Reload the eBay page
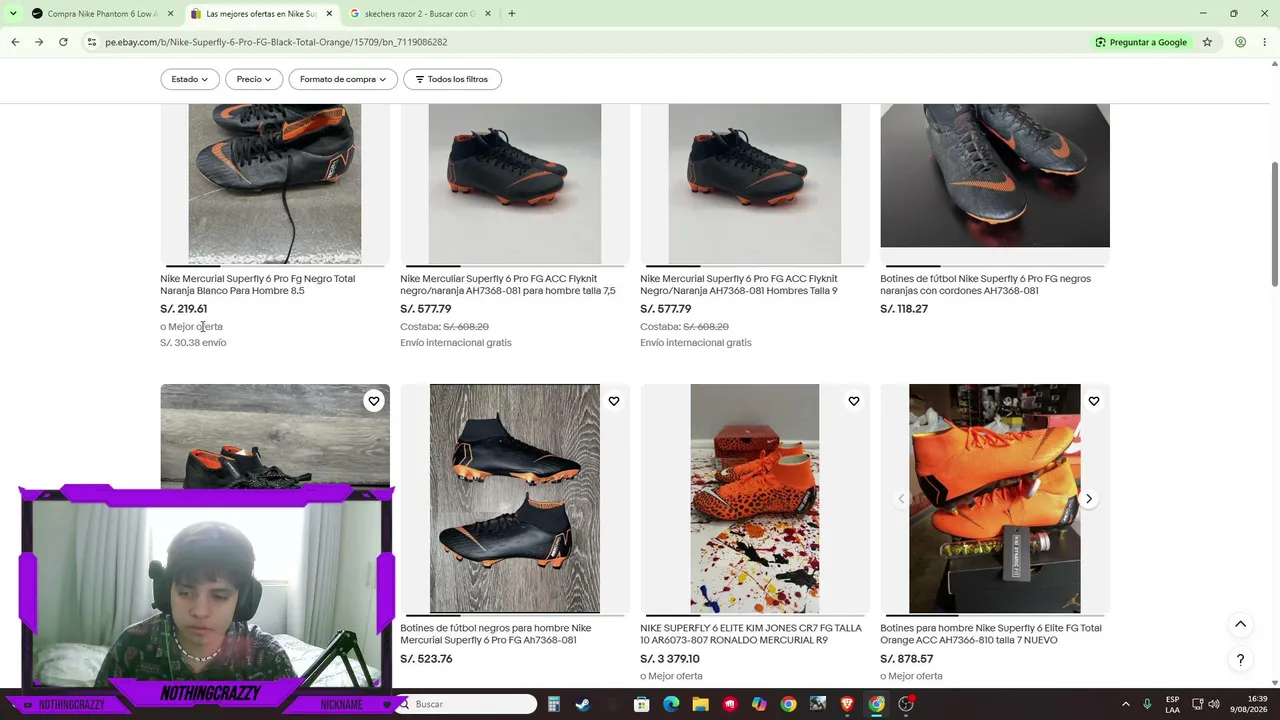1280x720 pixels. click(x=63, y=42)
